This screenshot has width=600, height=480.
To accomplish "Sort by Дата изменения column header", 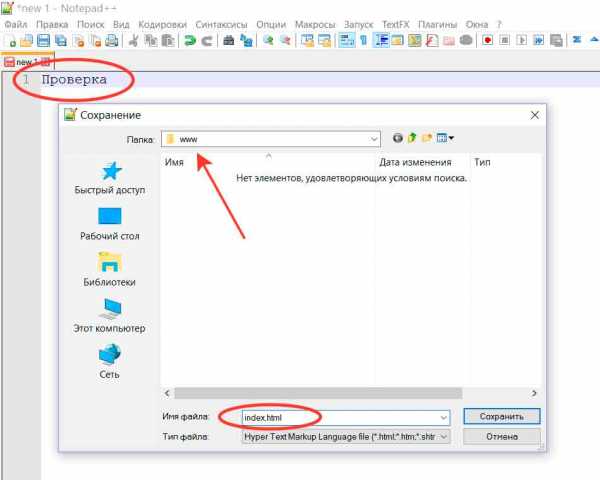I will tap(415, 162).
